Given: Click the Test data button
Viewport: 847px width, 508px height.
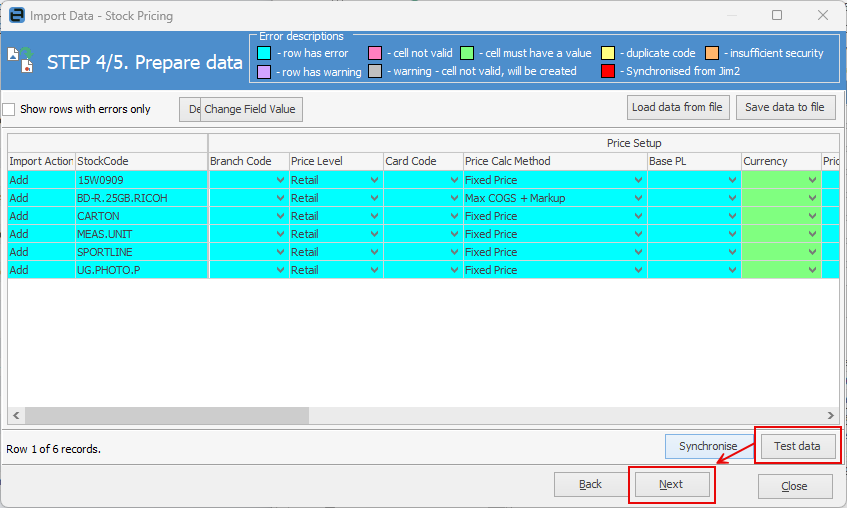Looking at the screenshot, I should (797, 446).
